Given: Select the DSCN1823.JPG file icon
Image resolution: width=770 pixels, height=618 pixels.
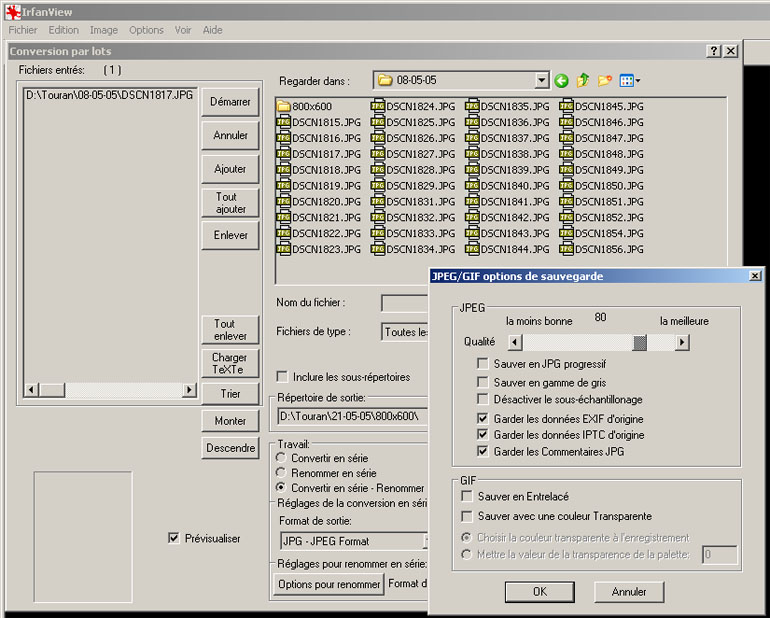Looking at the screenshot, I should 283,249.
